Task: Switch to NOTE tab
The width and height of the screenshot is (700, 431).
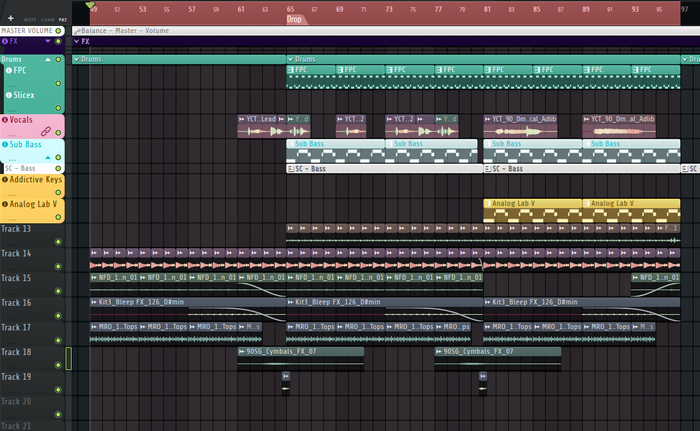Action: click(x=30, y=20)
